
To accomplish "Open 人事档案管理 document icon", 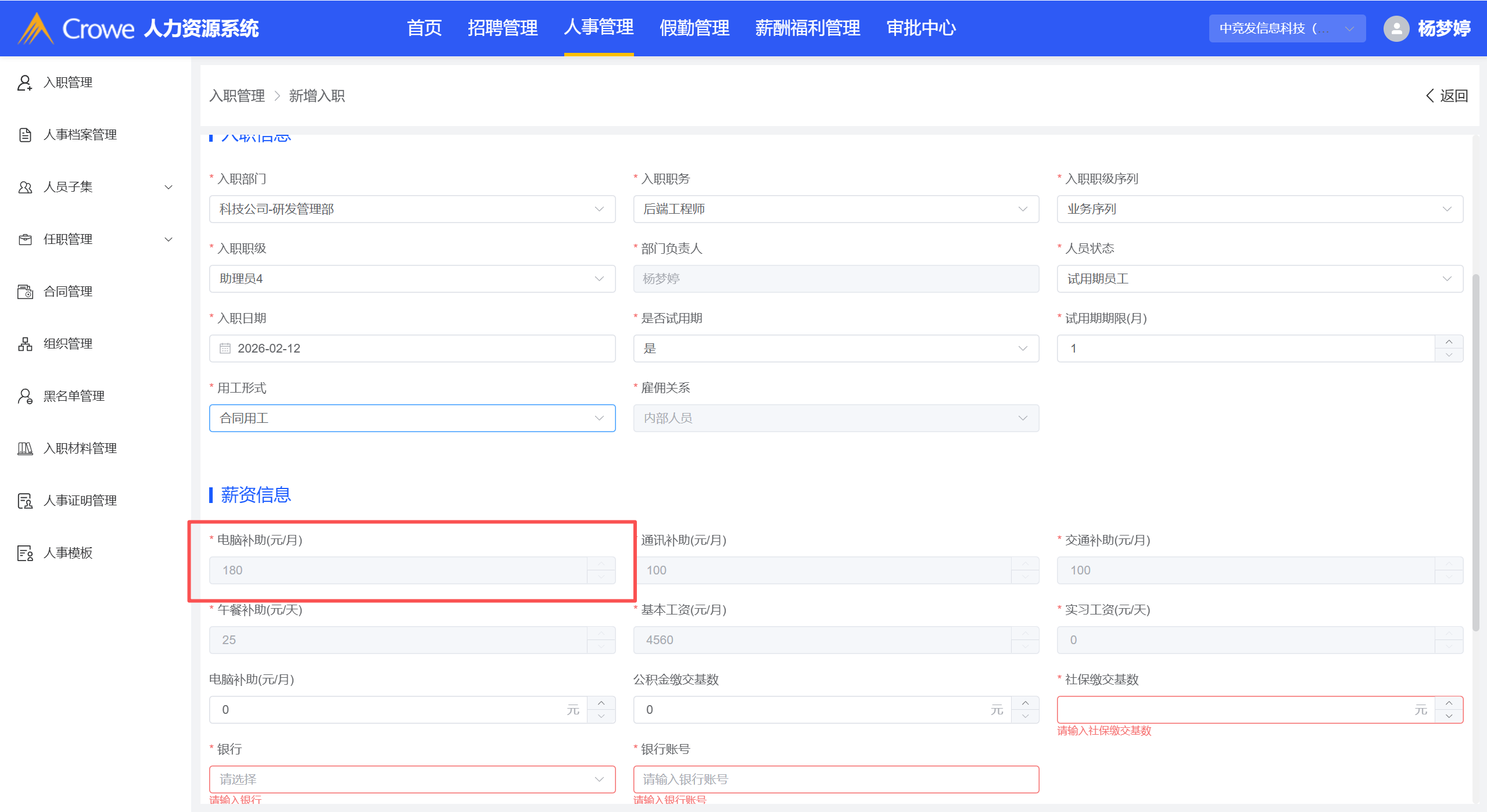I will coord(24,135).
